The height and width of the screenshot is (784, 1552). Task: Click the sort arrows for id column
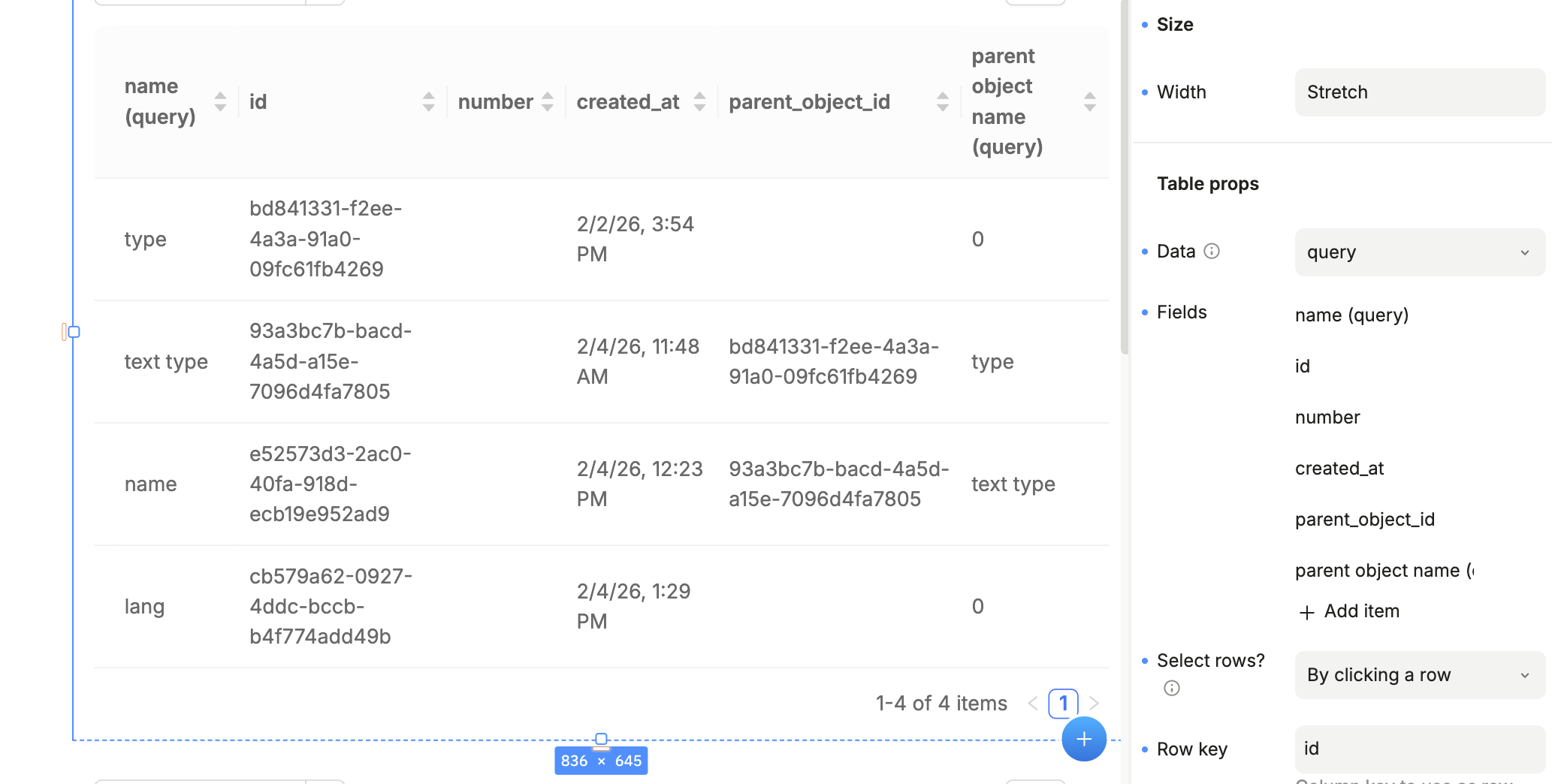(x=429, y=102)
